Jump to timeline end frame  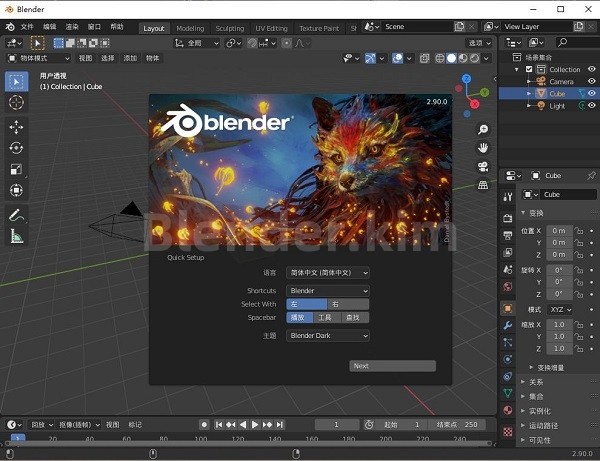click(280, 425)
